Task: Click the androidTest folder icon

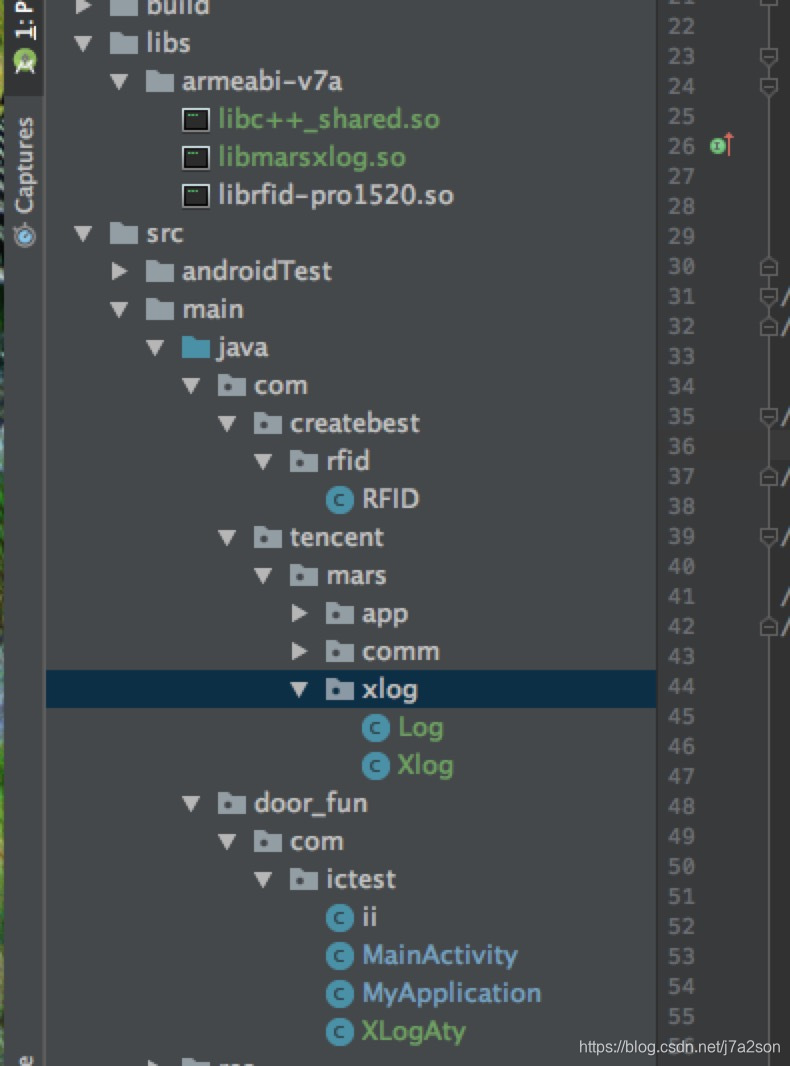Action: pyautogui.click(x=160, y=271)
